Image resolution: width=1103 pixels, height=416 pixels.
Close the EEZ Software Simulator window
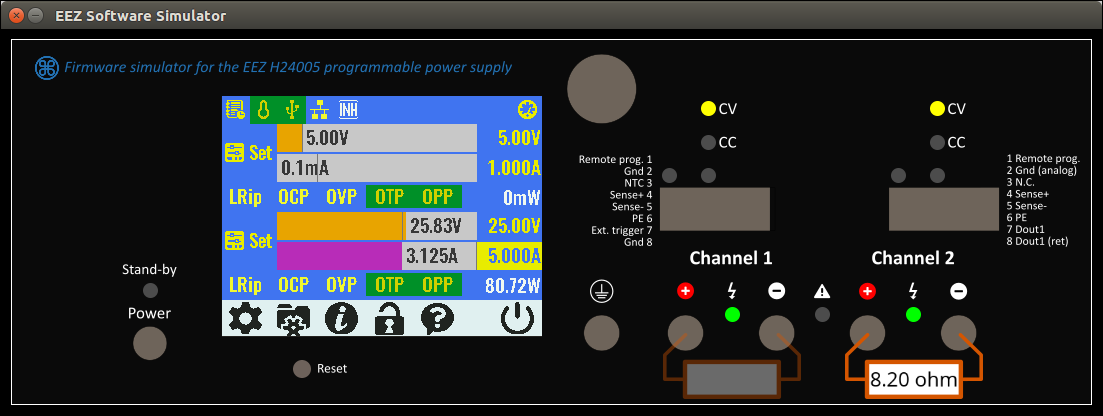point(18,15)
